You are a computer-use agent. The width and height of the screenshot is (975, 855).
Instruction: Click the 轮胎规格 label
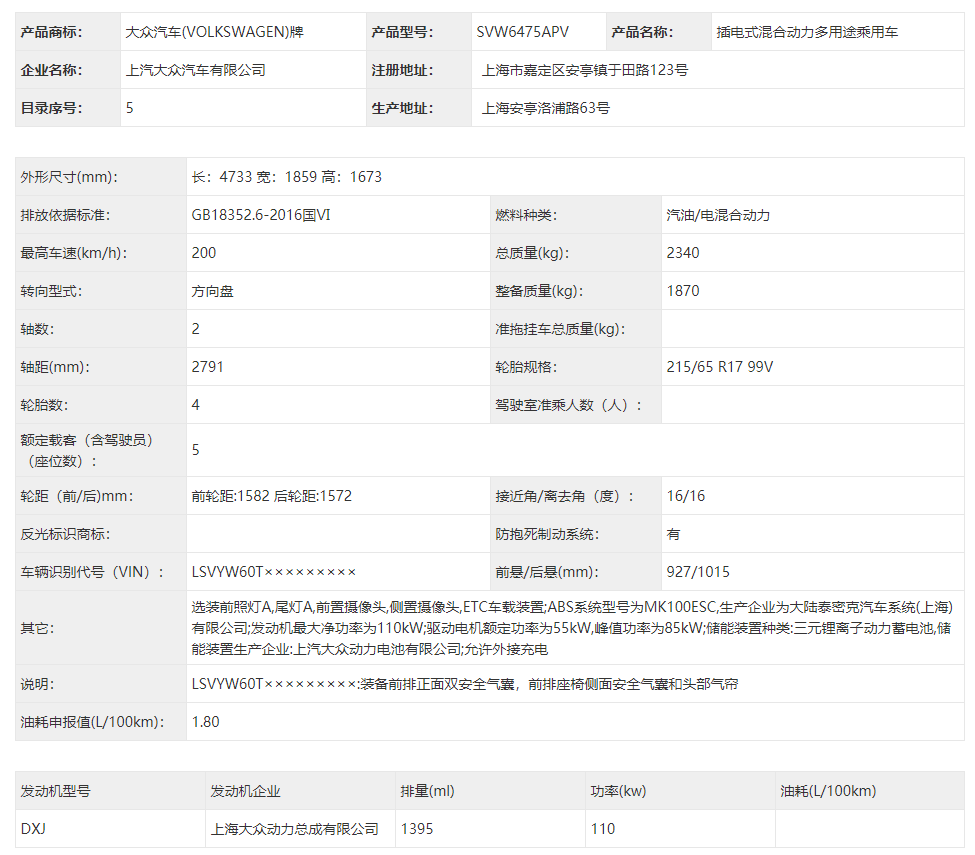[x=526, y=367]
